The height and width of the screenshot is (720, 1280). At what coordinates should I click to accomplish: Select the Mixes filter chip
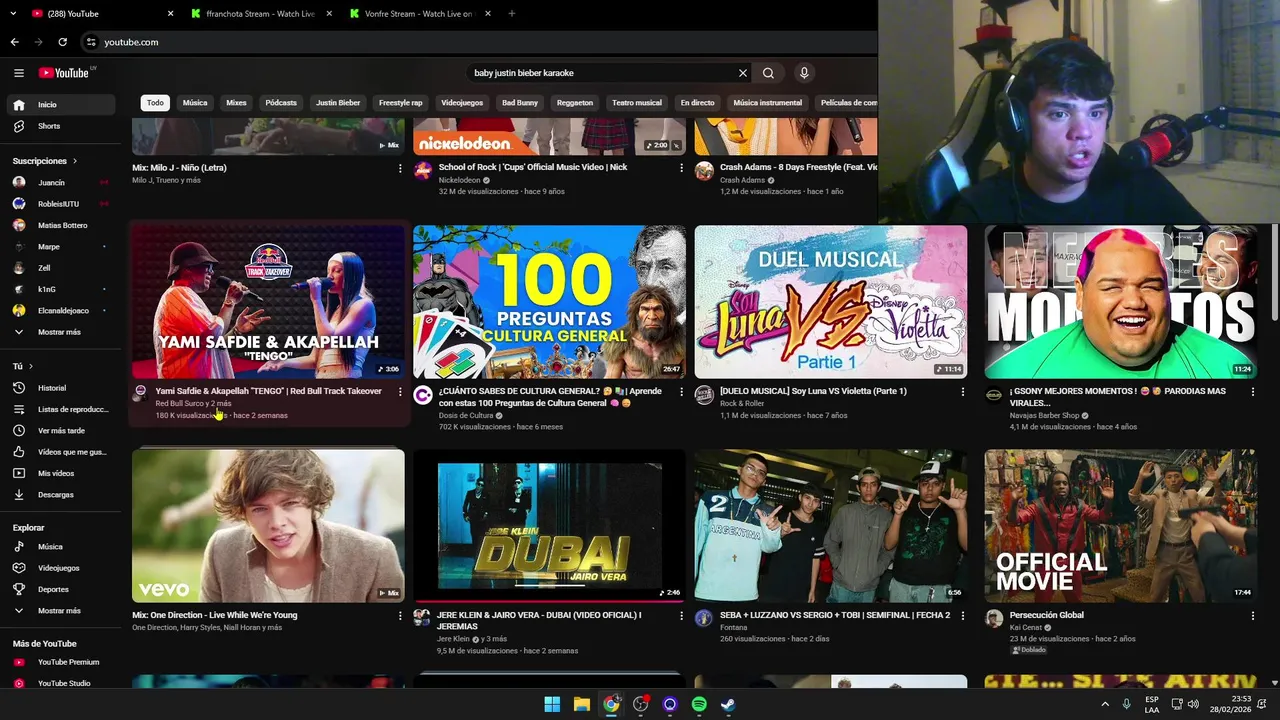(x=236, y=103)
